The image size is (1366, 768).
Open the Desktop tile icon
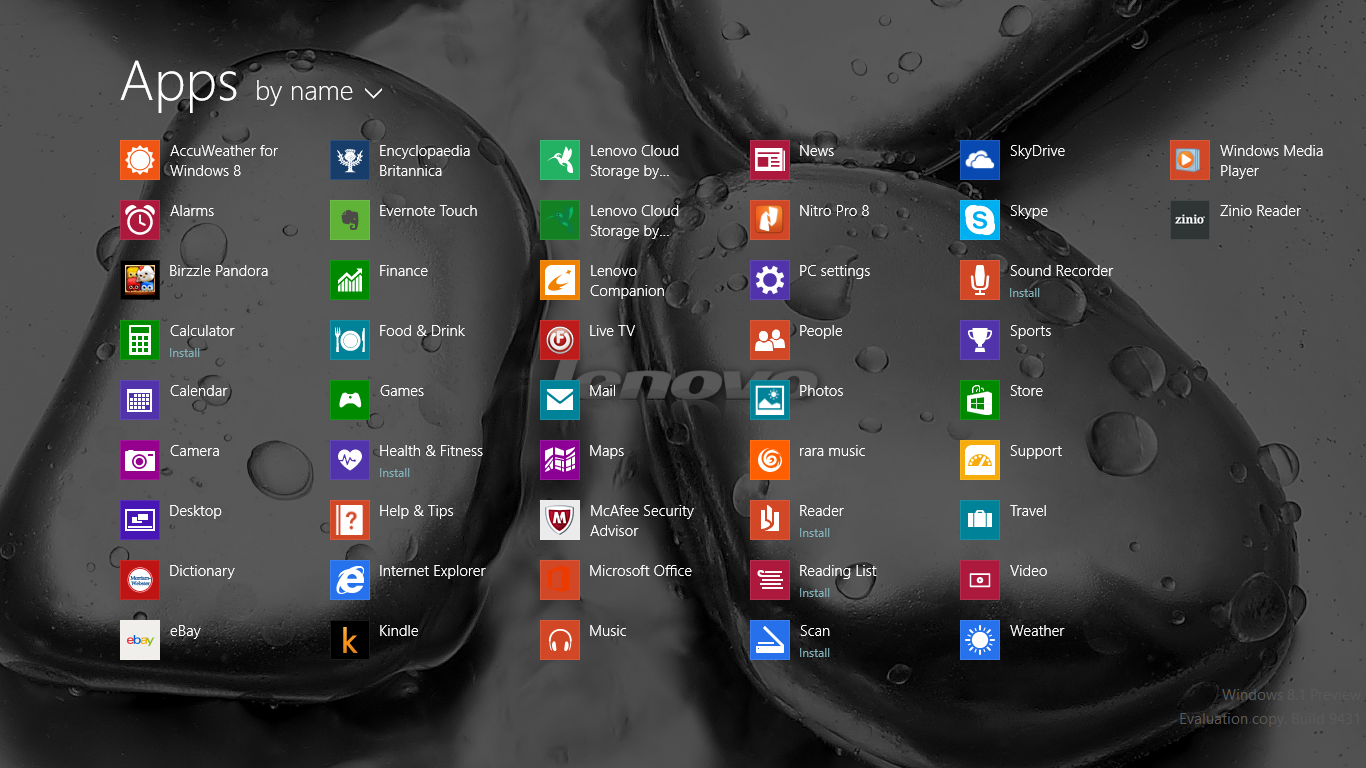pyautogui.click(x=140, y=520)
